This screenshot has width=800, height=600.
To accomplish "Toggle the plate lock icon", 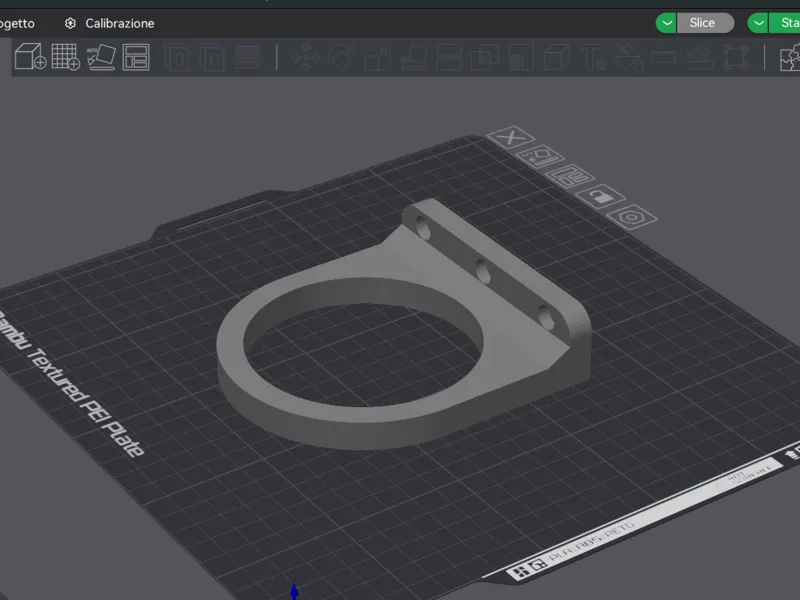I will (600, 196).
